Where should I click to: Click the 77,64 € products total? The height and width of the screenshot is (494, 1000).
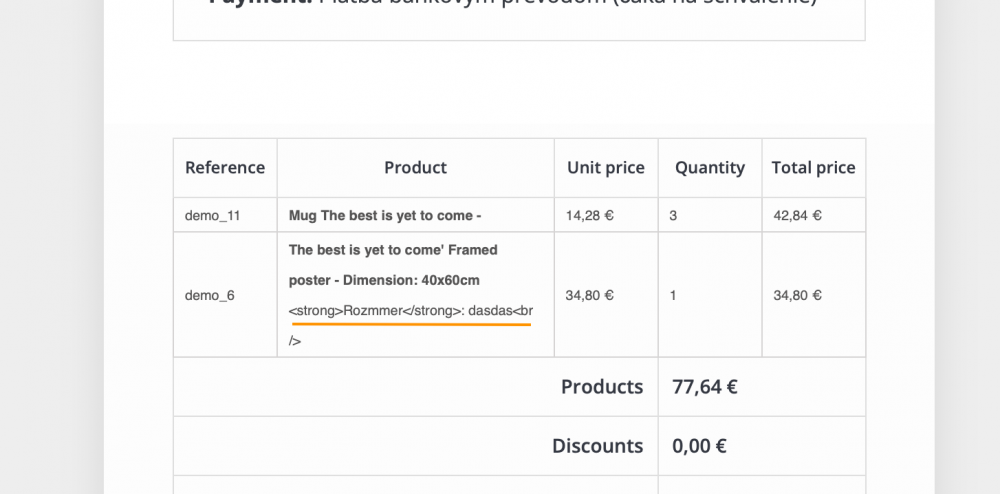[x=705, y=387]
